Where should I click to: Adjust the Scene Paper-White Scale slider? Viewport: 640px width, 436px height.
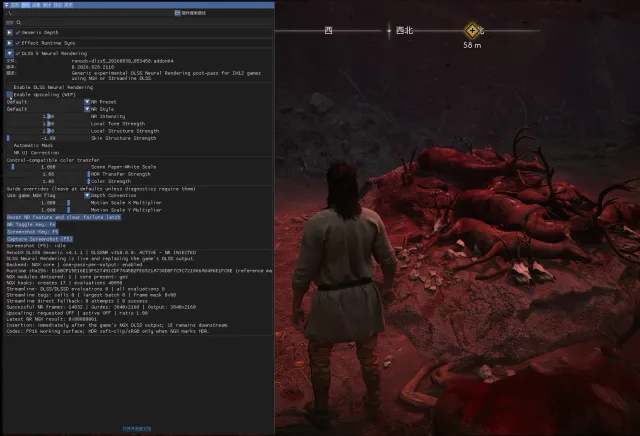[x=47, y=167]
